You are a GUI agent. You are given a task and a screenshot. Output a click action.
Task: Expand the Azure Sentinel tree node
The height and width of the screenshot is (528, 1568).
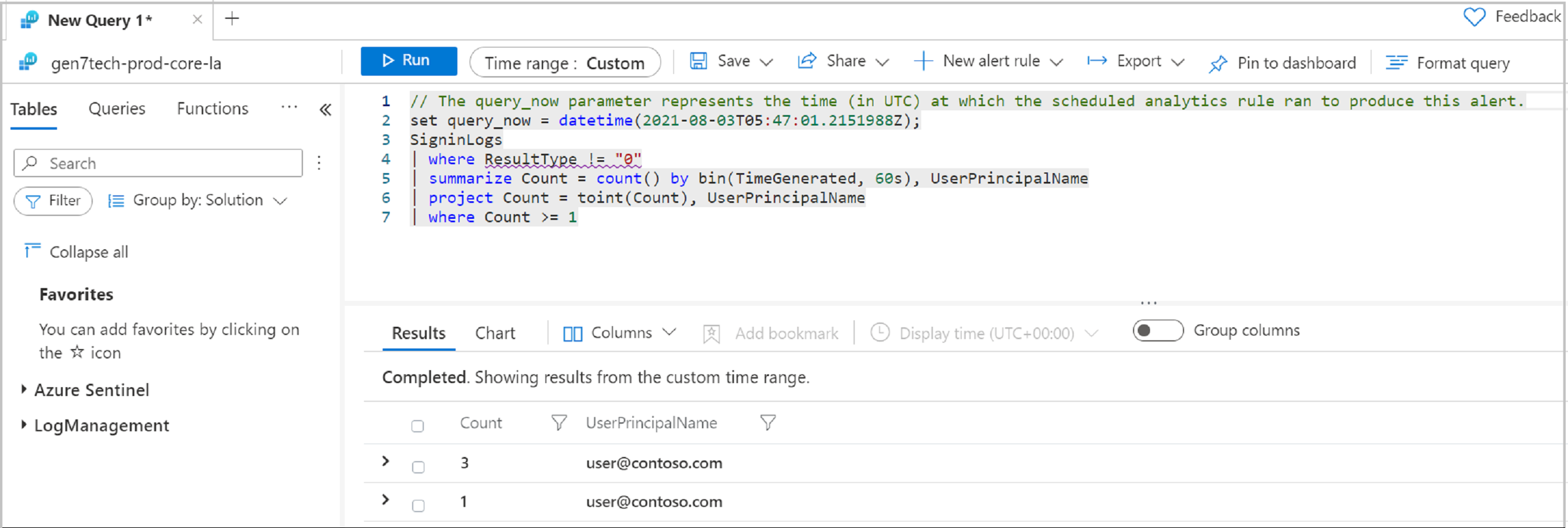(23, 390)
